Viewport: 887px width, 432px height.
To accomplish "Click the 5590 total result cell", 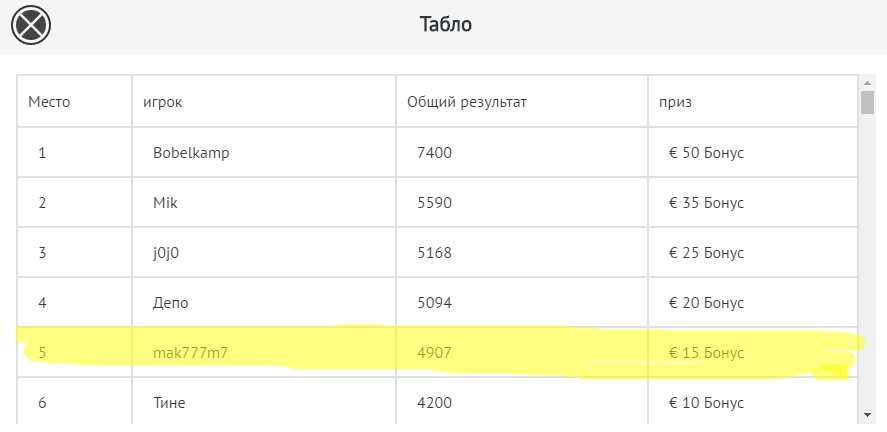I will (x=435, y=203).
